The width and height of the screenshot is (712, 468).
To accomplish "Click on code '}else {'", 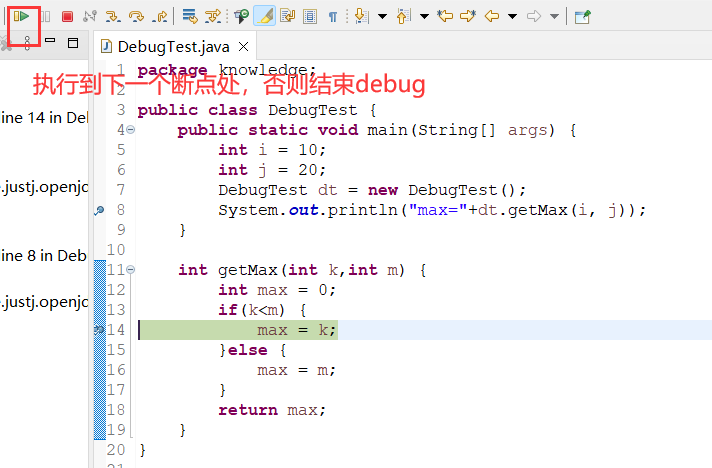I will point(252,350).
